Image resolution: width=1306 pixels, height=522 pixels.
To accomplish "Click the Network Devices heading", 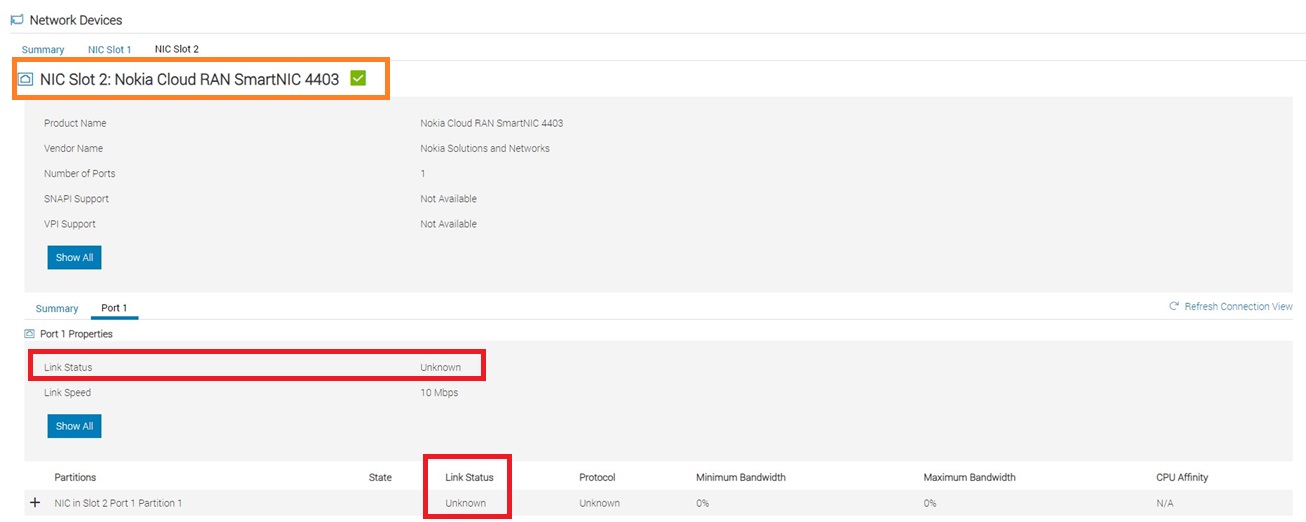I will tap(76, 20).
